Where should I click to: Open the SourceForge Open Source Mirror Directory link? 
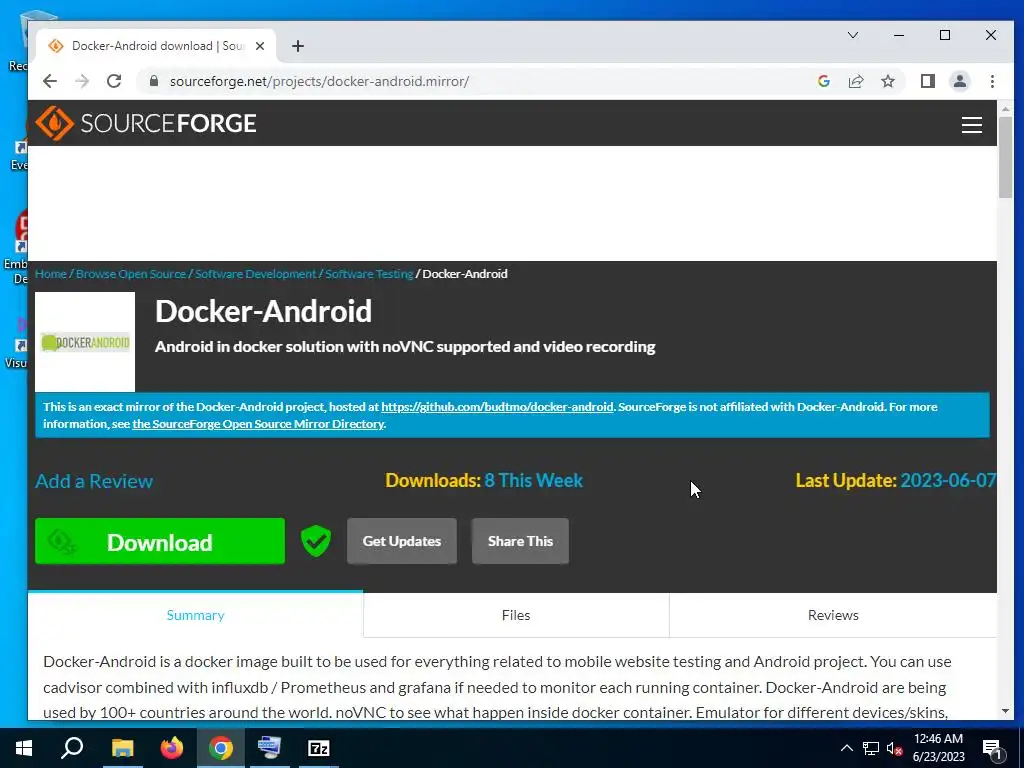coord(258,424)
